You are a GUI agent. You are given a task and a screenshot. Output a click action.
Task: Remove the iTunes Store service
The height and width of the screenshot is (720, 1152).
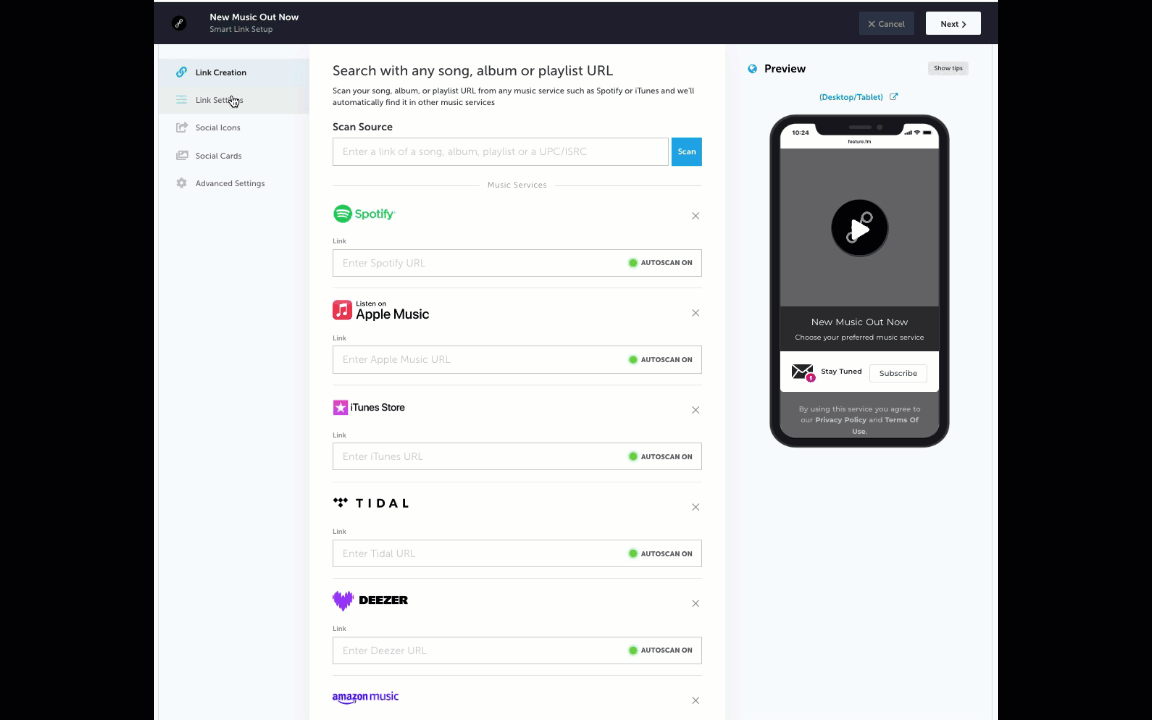pyautogui.click(x=696, y=410)
